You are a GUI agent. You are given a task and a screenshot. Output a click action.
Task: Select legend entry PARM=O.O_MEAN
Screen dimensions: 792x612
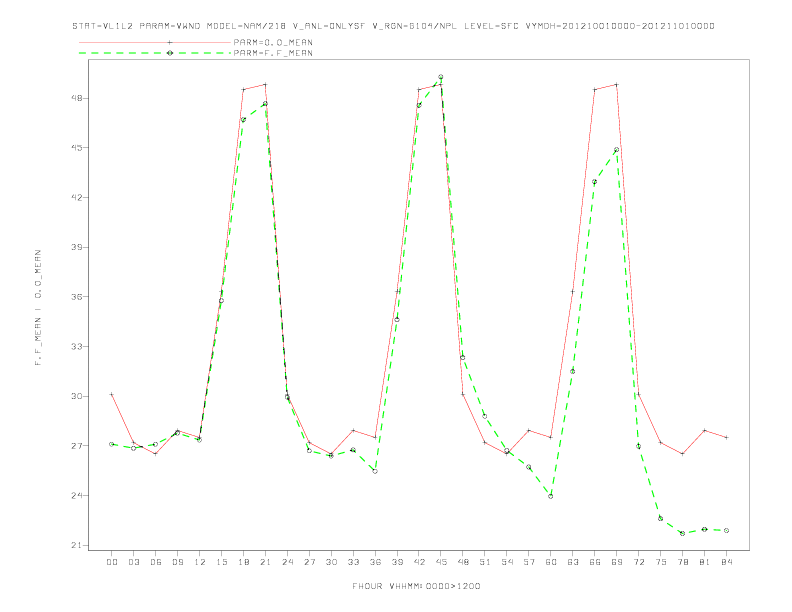tap(273, 42)
